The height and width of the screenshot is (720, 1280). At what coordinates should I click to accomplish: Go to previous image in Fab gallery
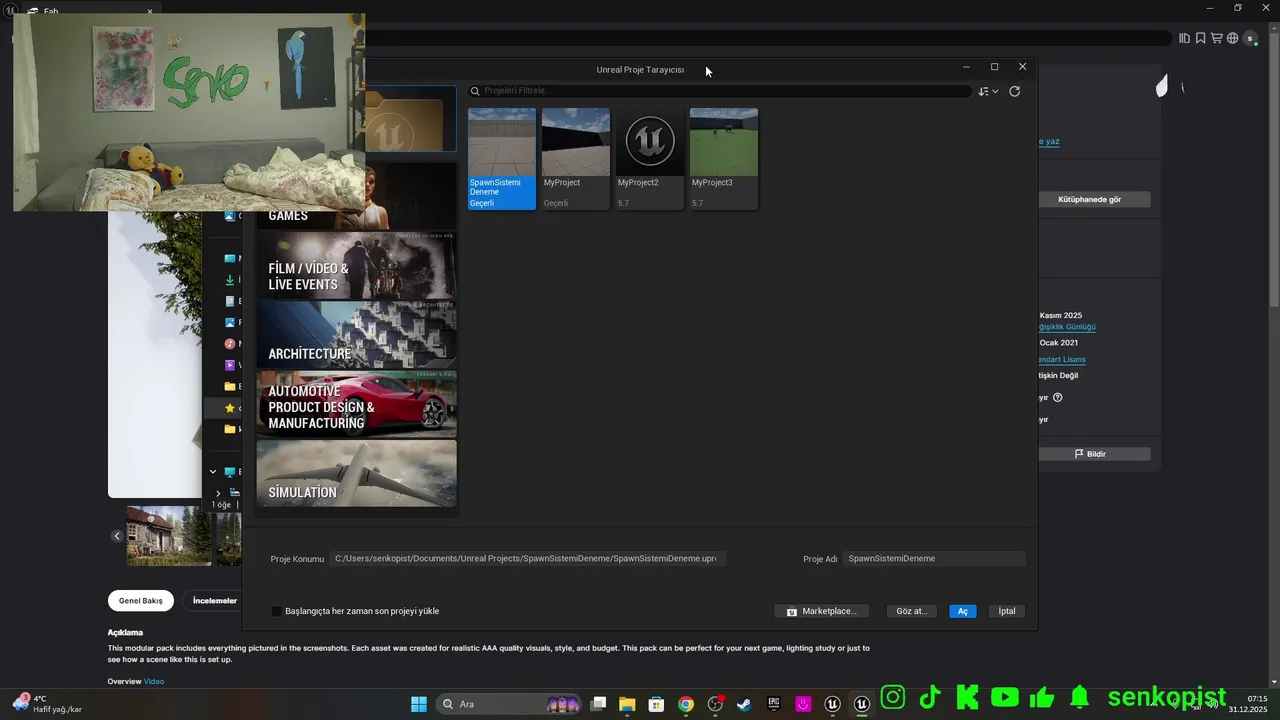click(x=117, y=536)
